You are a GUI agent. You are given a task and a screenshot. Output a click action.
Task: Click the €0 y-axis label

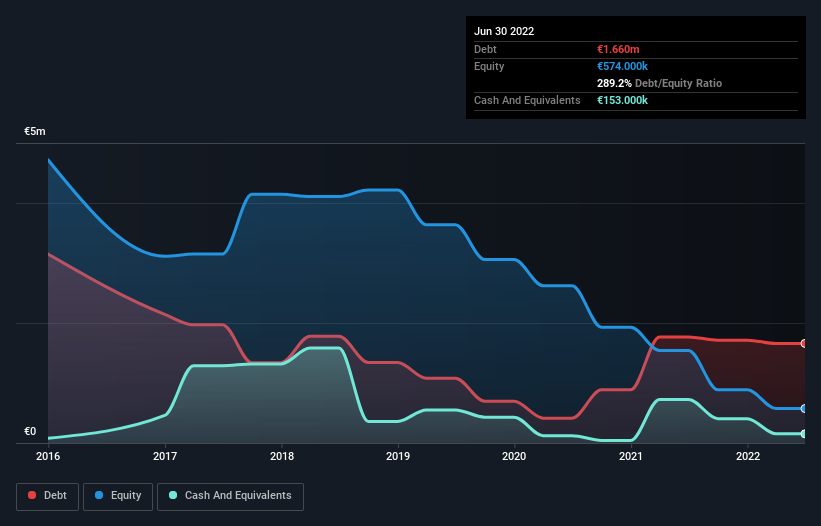tap(30, 431)
